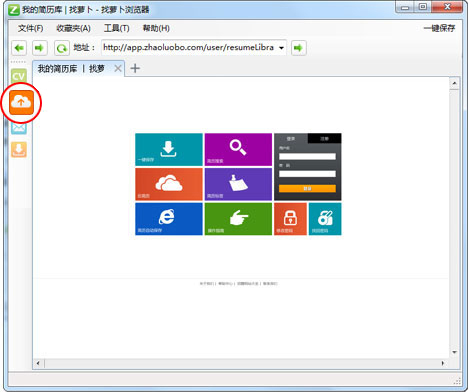Select the blue envelope mail sidebar icon
The height and width of the screenshot is (392, 468).
(x=19, y=128)
